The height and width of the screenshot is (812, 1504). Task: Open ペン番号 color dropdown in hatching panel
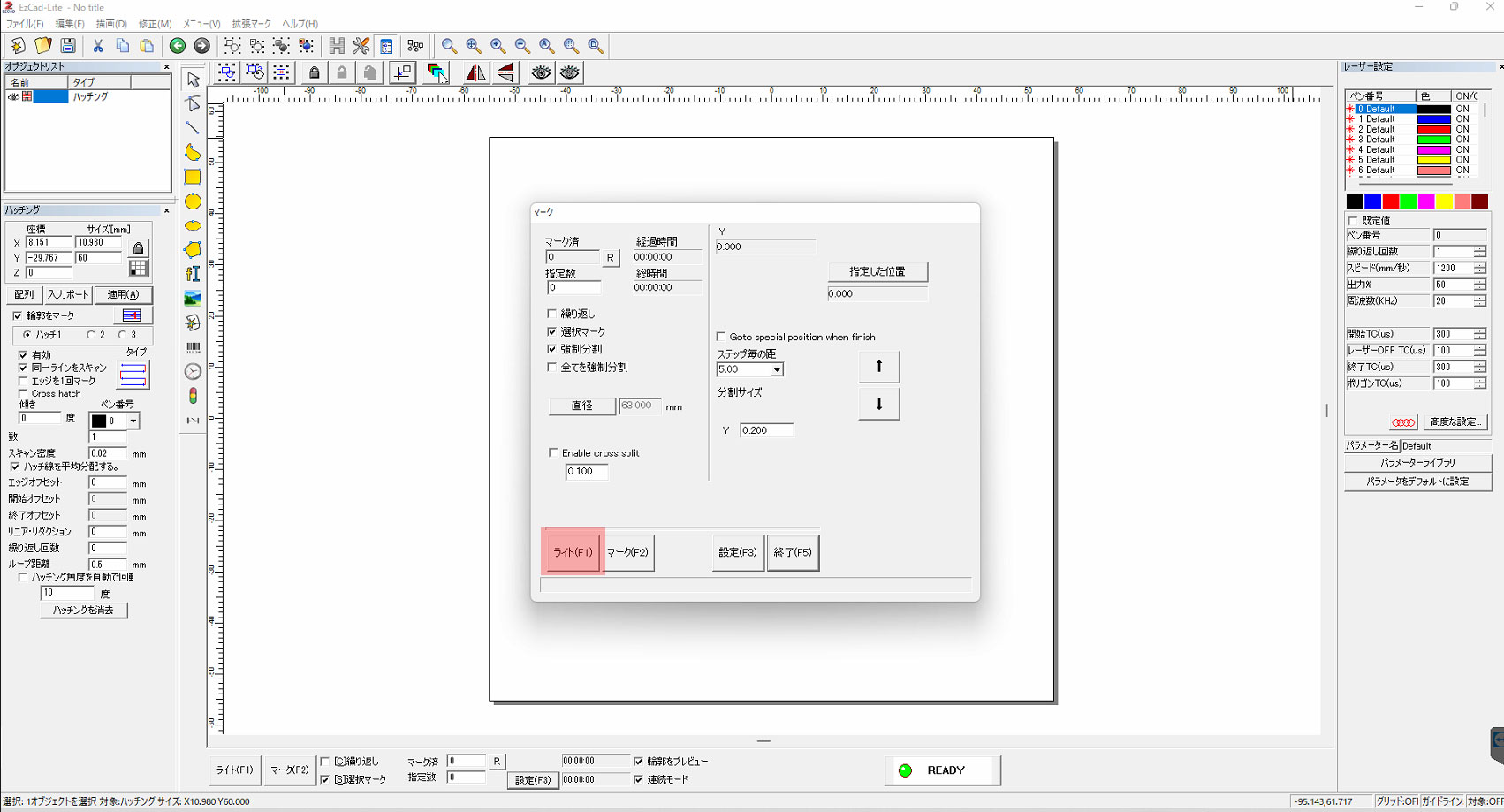point(133,421)
